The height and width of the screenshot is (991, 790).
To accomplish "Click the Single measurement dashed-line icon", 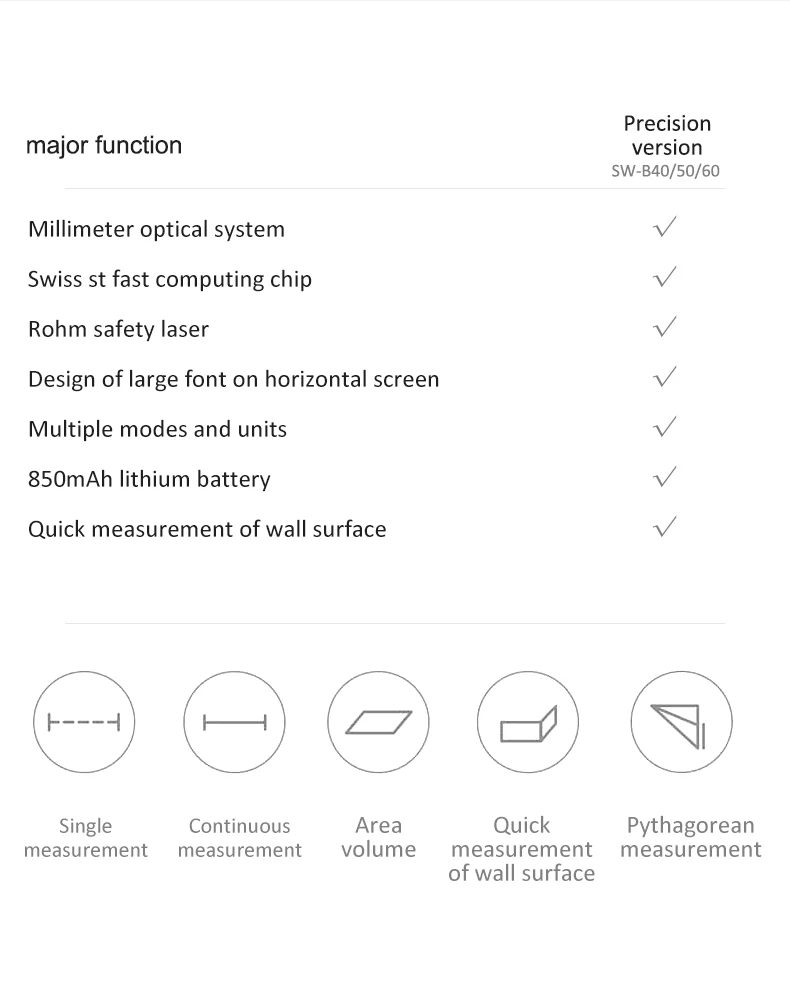I will point(84,722).
